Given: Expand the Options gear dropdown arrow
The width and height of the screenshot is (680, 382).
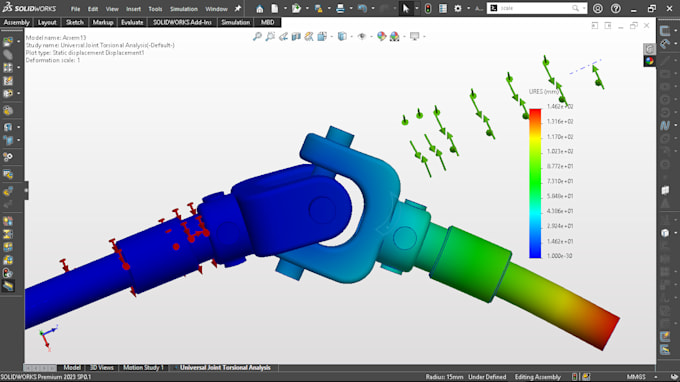Looking at the screenshot, I should pos(468,9).
